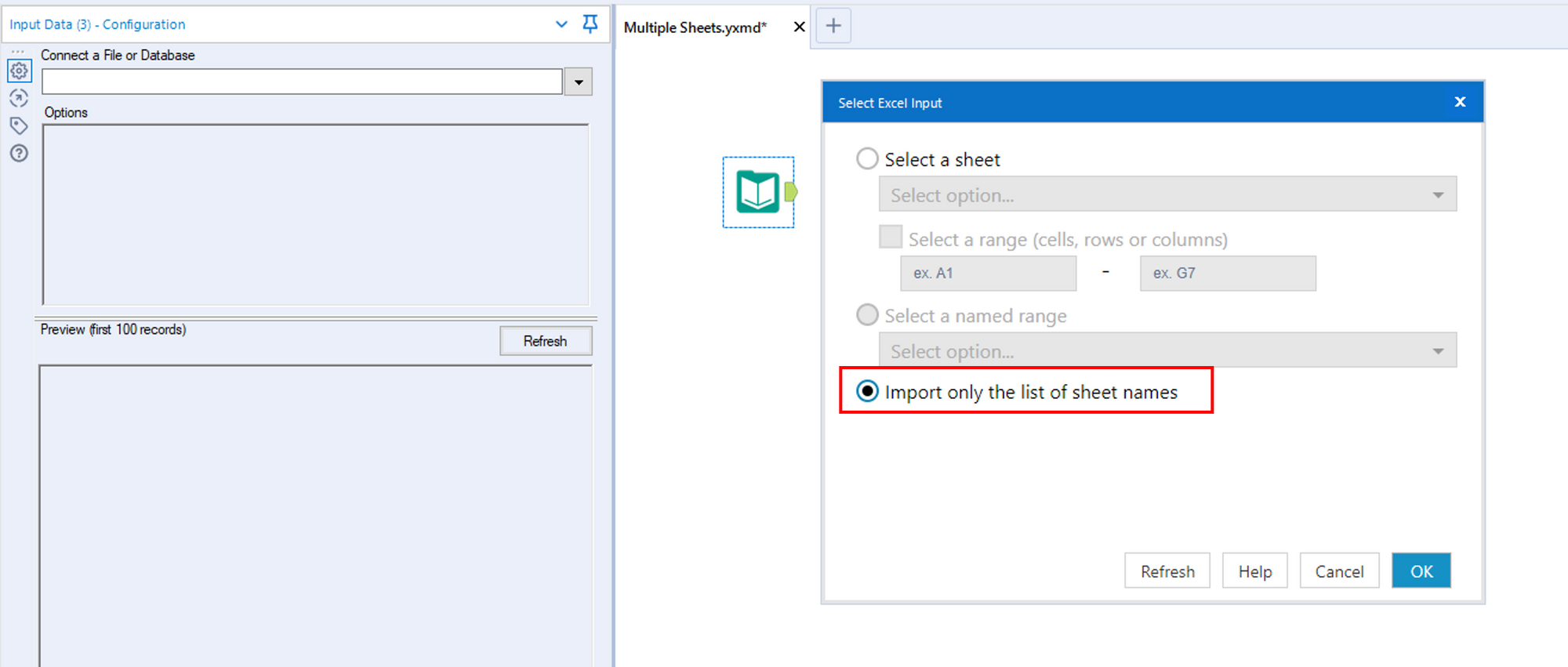Open the navigation arrow icon in sidebar
The height and width of the screenshot is (667, 1568).
point(19,98)
